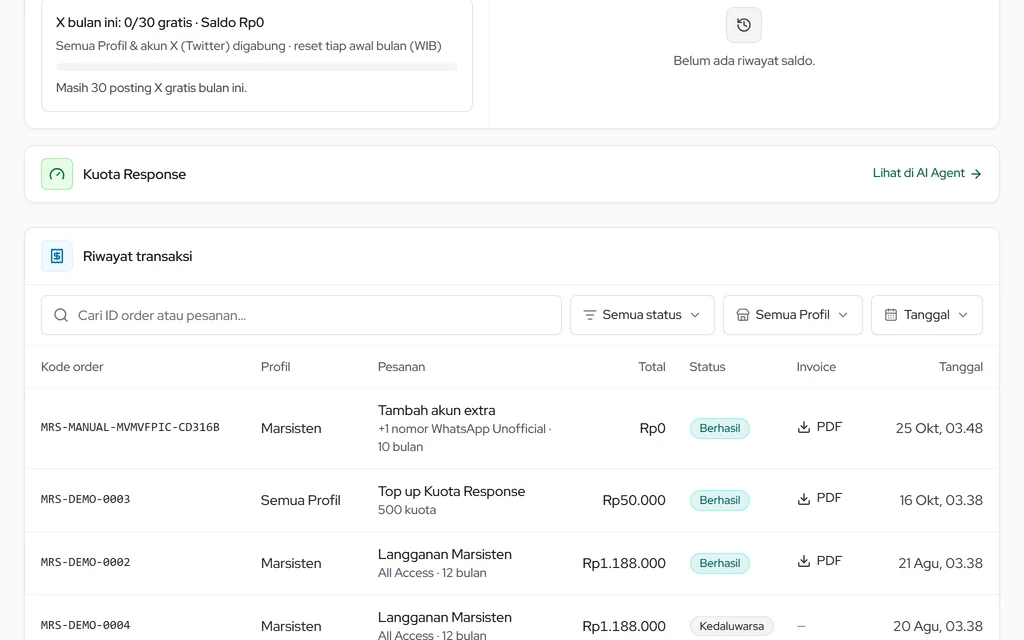Download PDF invoice for MRS-MANUAL-MVMVFPIC-CD316B

pyautogui.click(x=820, y=427)
